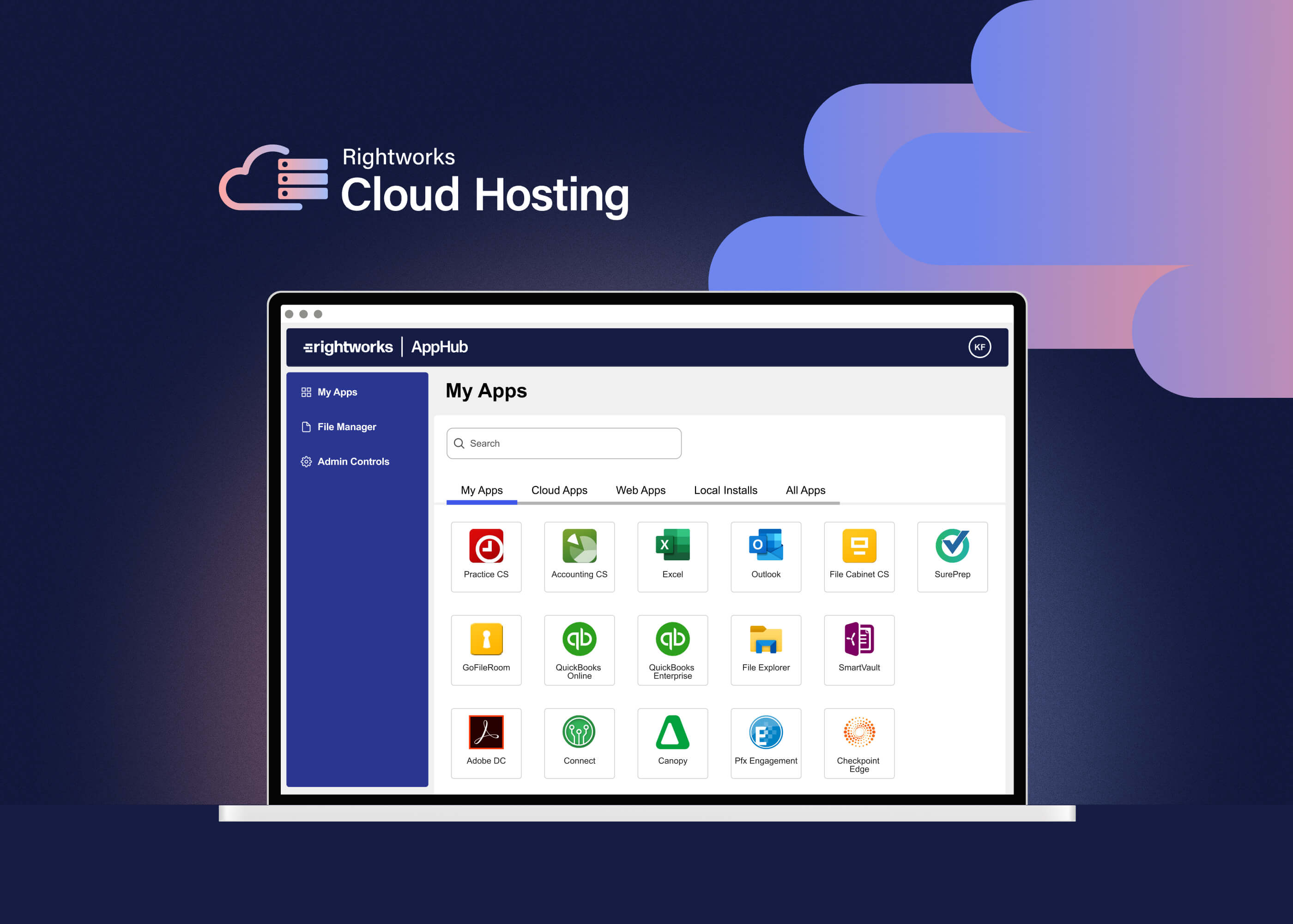Click the My Apps grid icon in sidebar
1293x924 pixels.
(x=306, y=392)
